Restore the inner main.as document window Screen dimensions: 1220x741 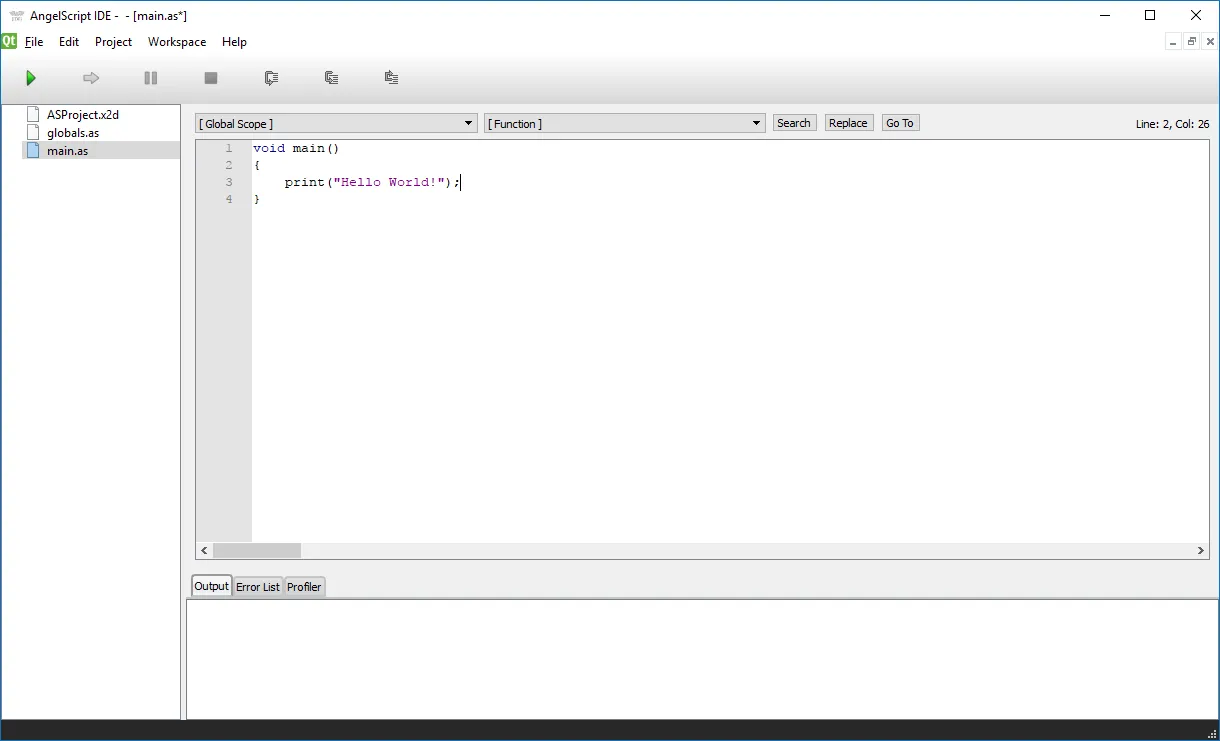(1191, 42)
